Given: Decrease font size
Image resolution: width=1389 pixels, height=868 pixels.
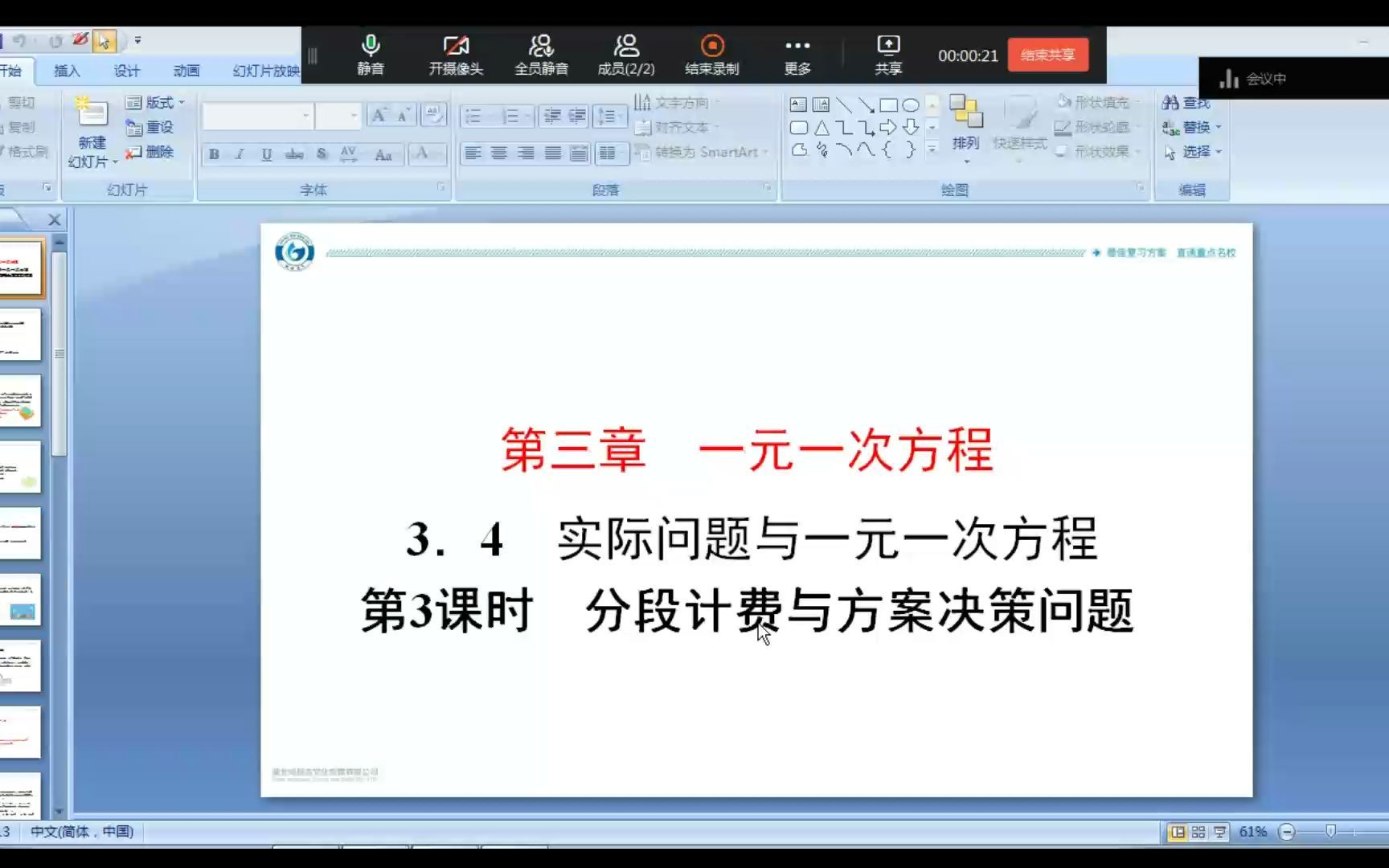Looking at the screenshot, I should [404, 116].
